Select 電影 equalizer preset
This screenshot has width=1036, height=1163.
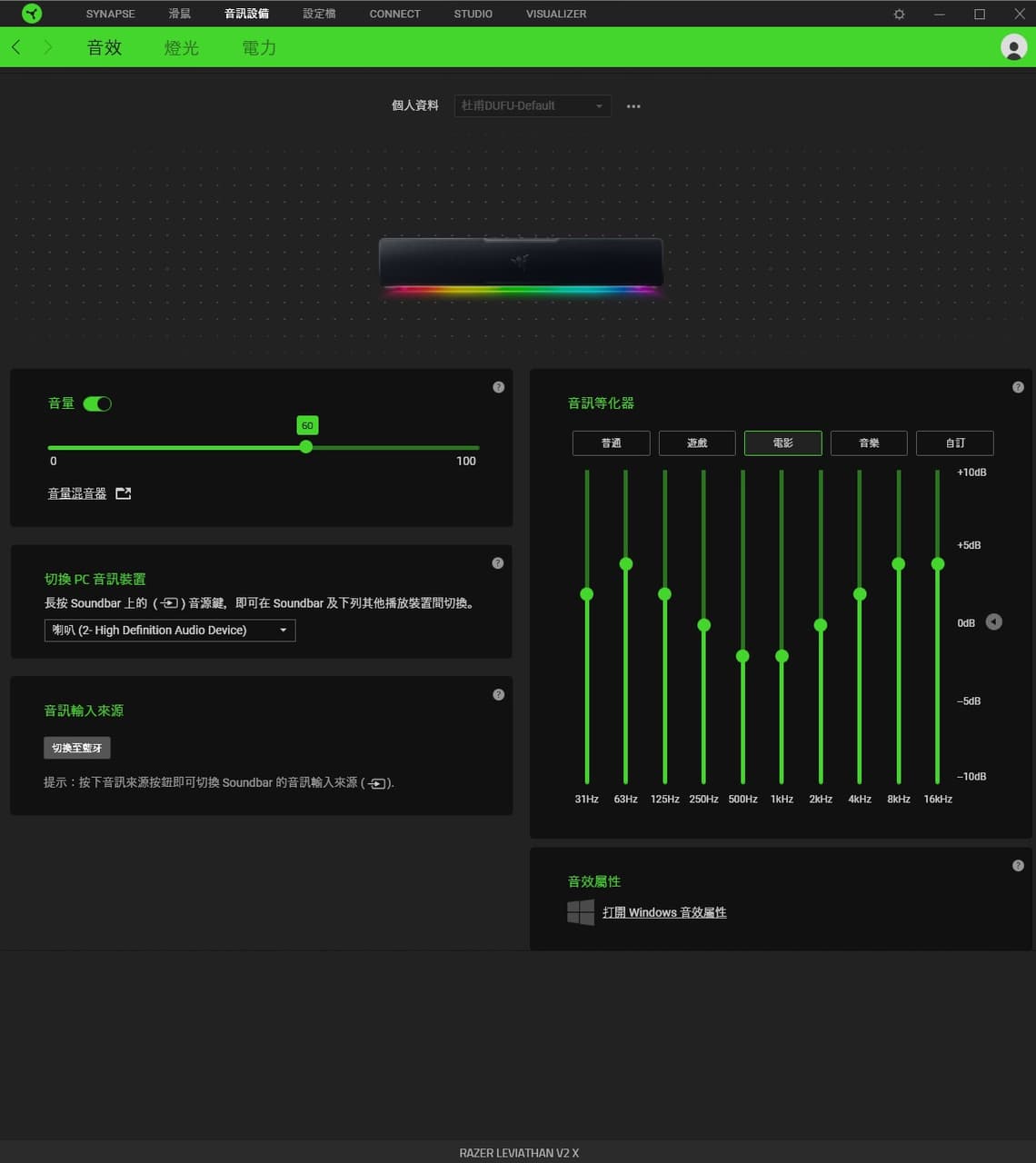click(x=782, y=443)
